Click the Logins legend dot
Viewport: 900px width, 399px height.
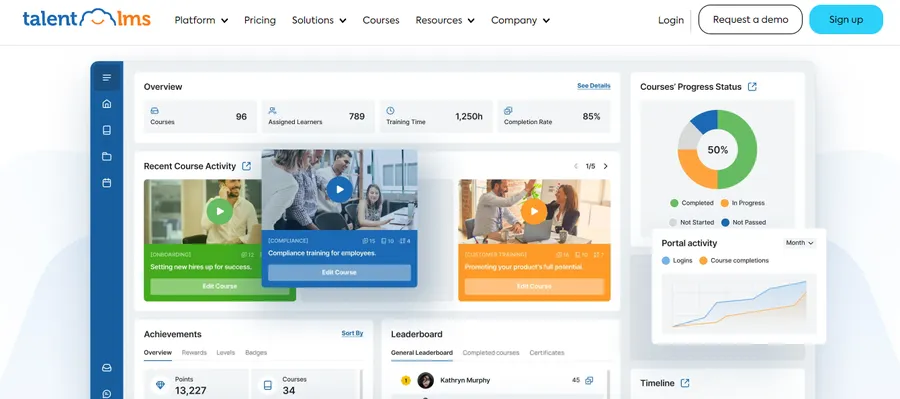pyautogui.click(x=666, y=261)
